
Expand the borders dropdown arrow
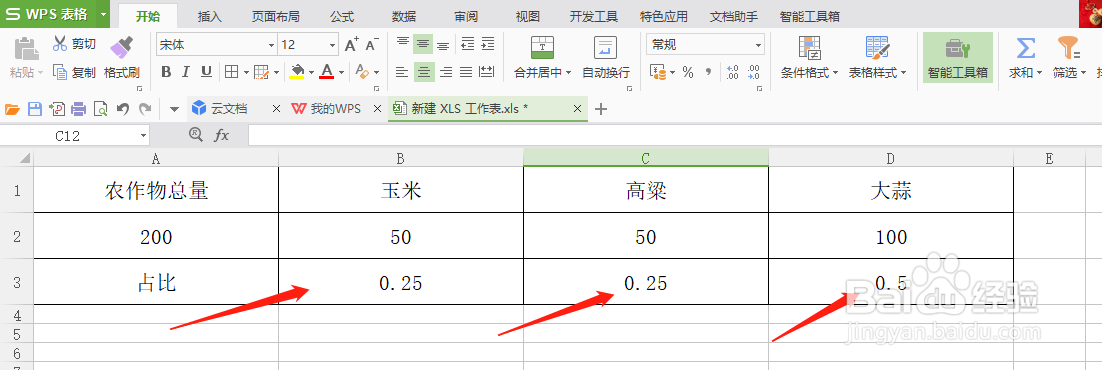point(245,72)
